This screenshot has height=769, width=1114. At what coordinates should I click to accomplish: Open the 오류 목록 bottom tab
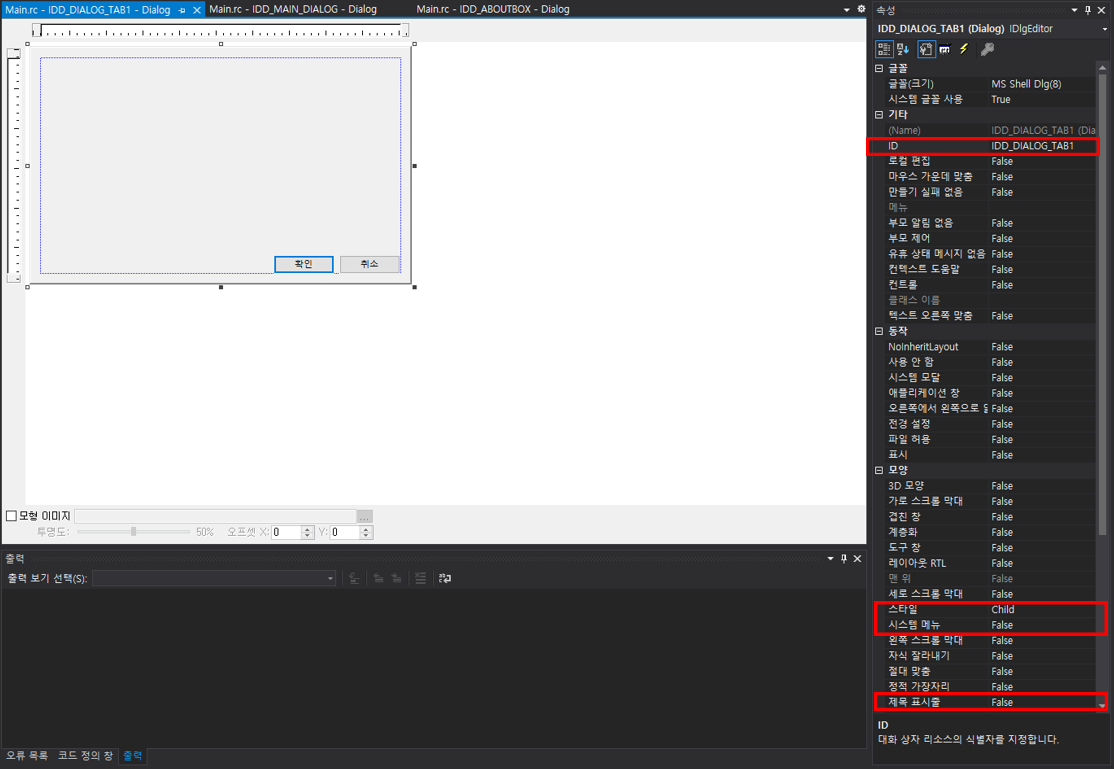(x=27, y=755)
